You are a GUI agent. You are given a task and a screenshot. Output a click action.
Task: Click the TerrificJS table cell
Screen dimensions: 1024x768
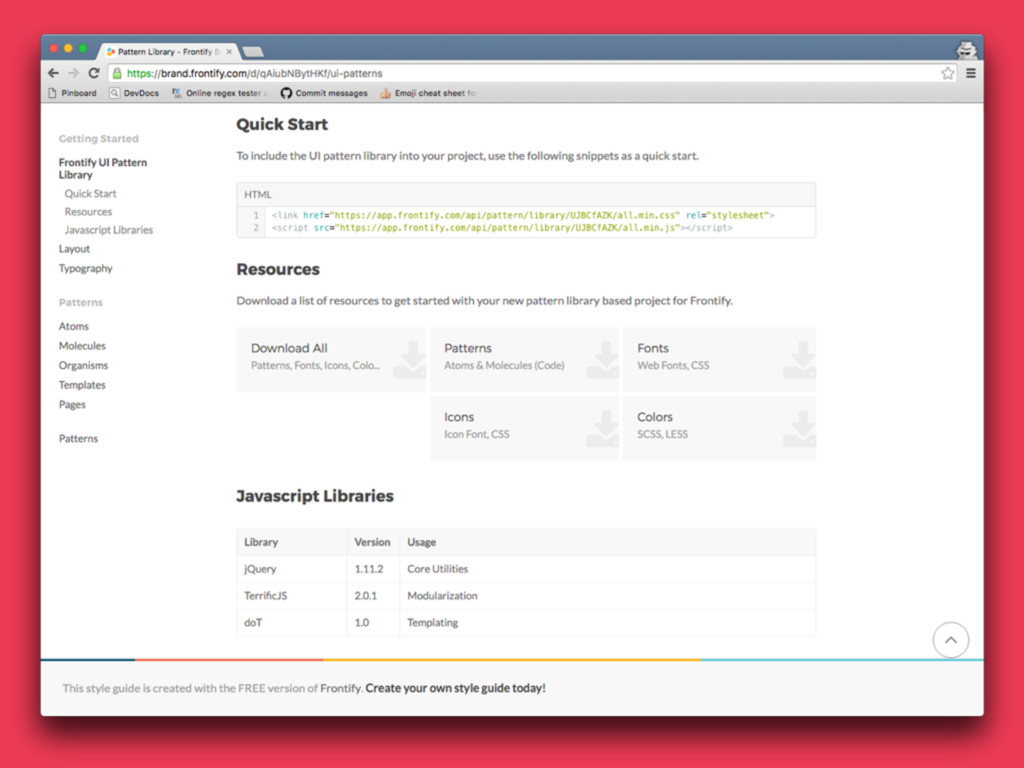point(292,596)
